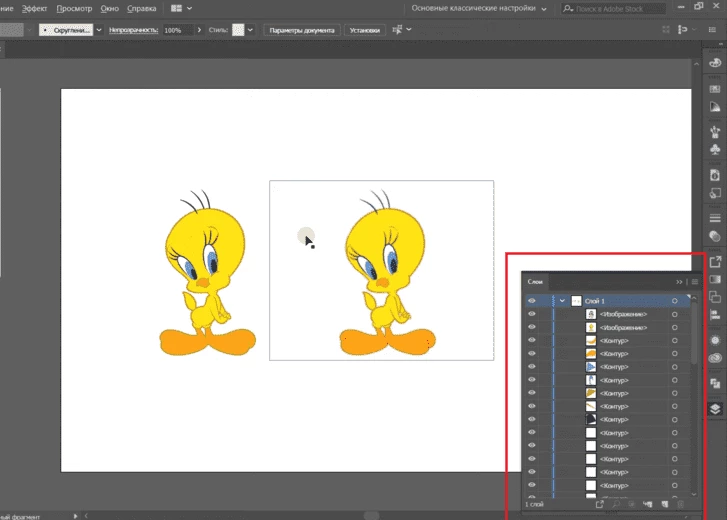Open the Brushes panel icon
Image resolution: width=727 pixels, height=520 pixels.
tap(715, 132)
